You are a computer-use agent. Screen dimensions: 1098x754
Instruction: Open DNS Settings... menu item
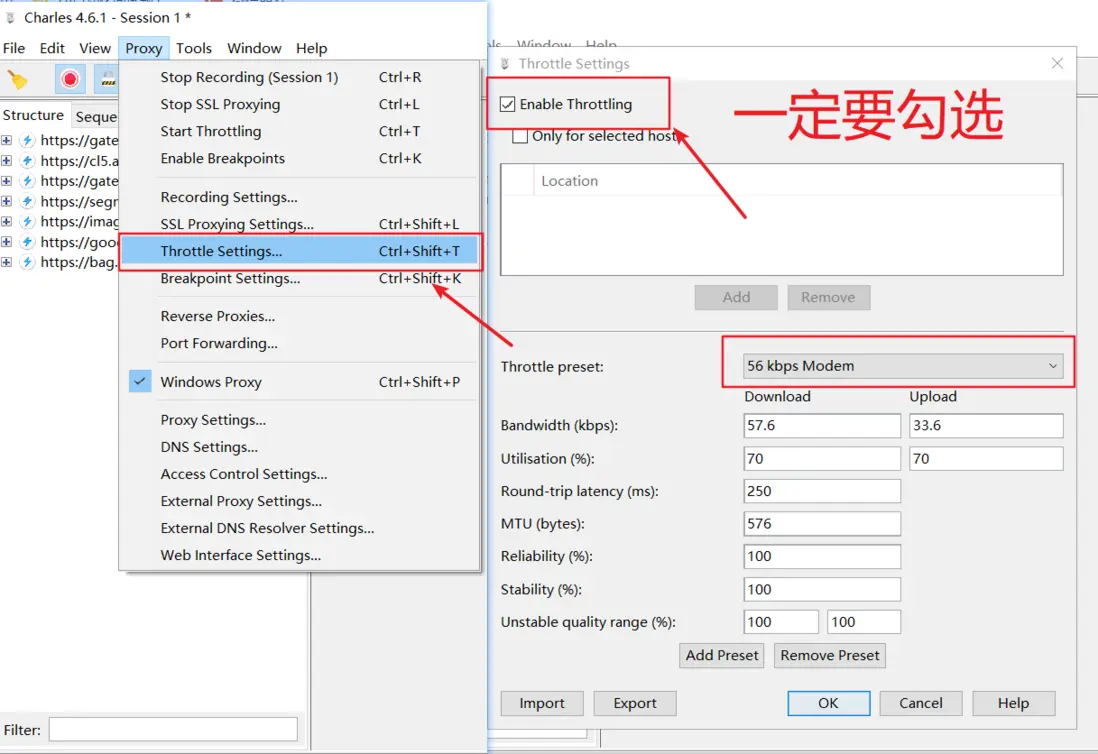click(300, 447)
